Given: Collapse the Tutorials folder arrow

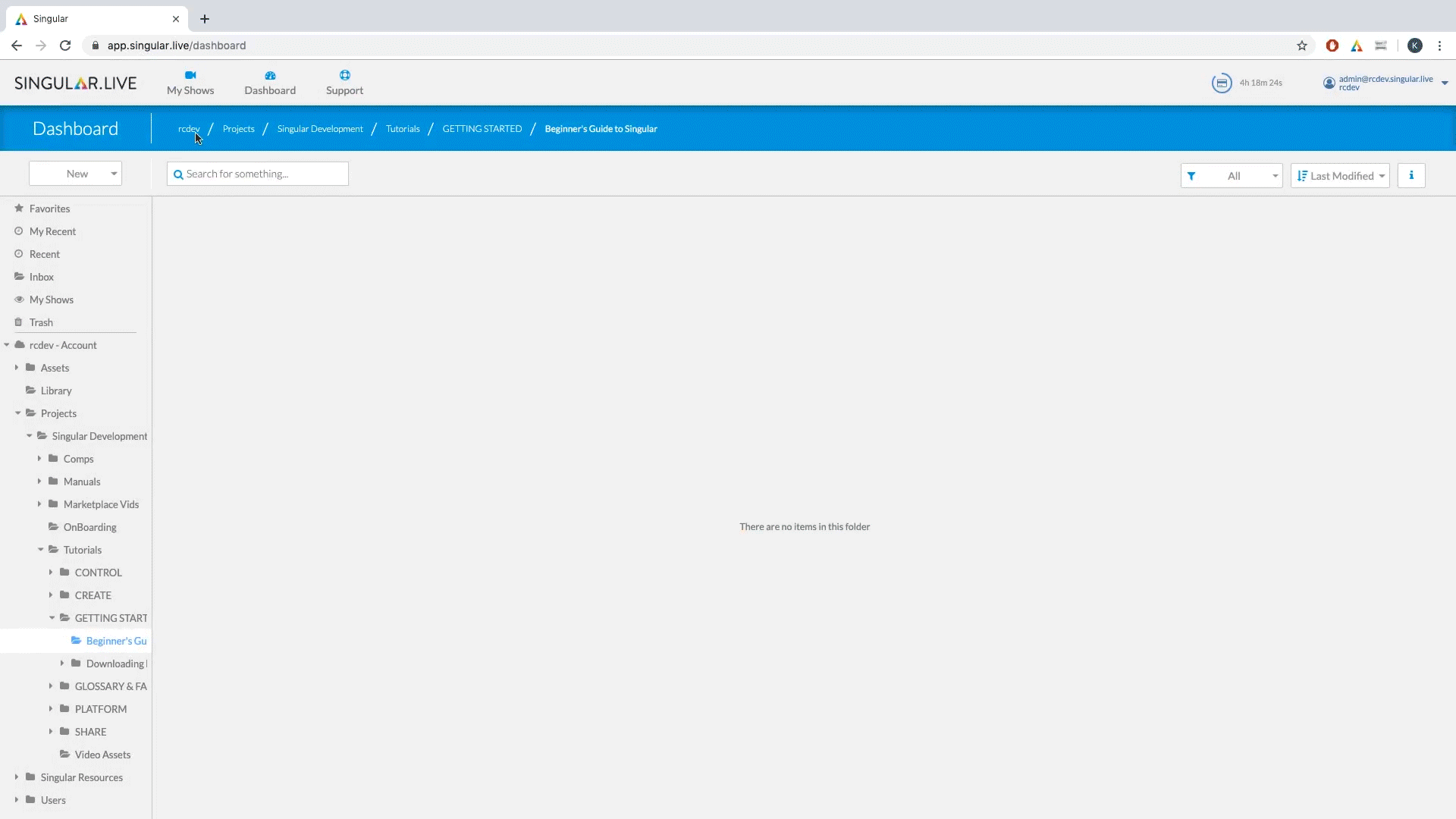Looking at the screenshot, I should 40,550.
